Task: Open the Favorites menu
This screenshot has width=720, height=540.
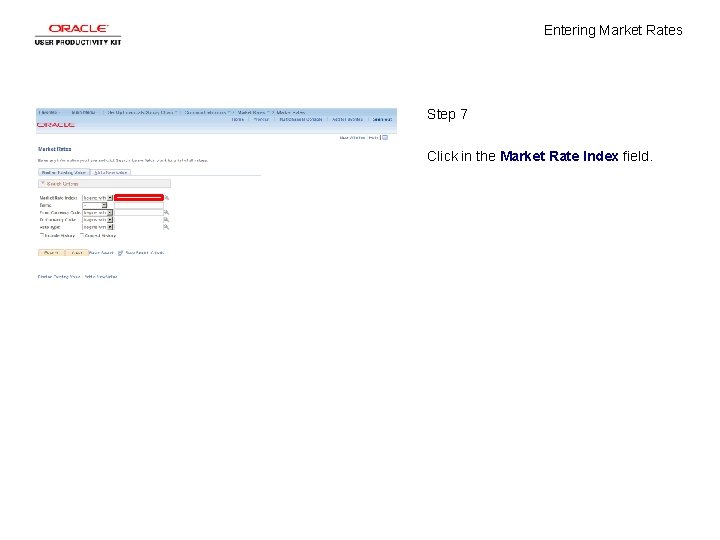Action: [x=49, y=112]
